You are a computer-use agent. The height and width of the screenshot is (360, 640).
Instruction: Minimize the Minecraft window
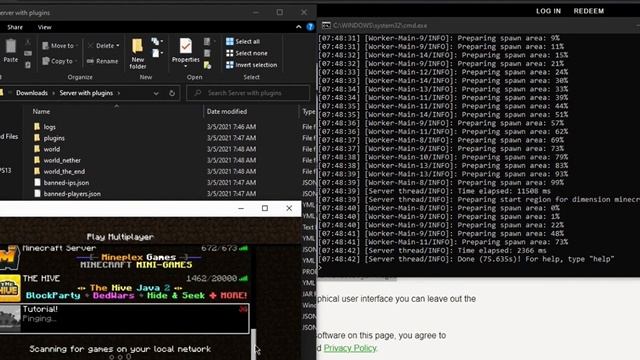241,208
